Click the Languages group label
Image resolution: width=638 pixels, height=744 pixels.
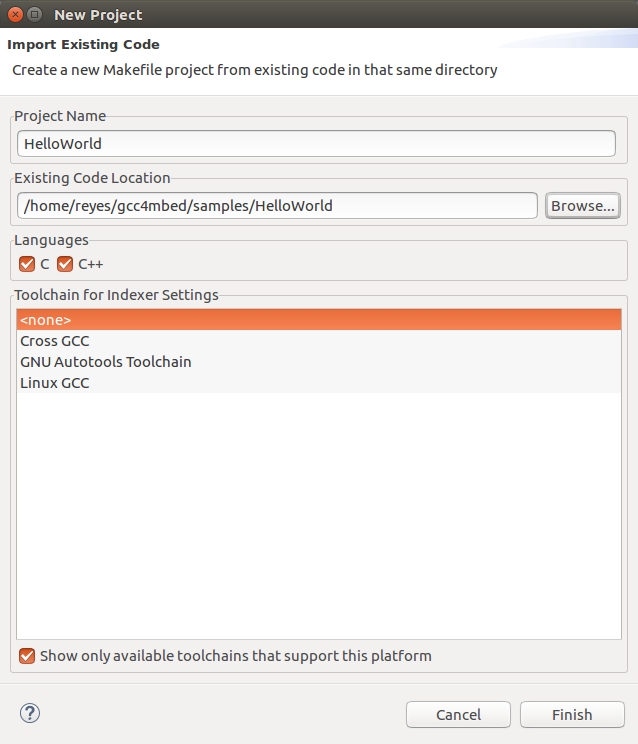pyautogui.click(x=51, y=240)
